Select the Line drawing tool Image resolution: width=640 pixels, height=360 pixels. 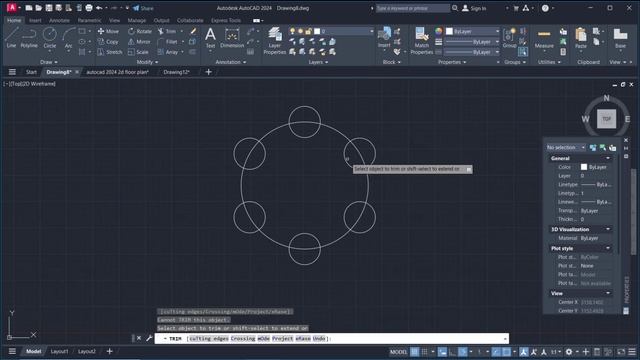pos(11,38)
